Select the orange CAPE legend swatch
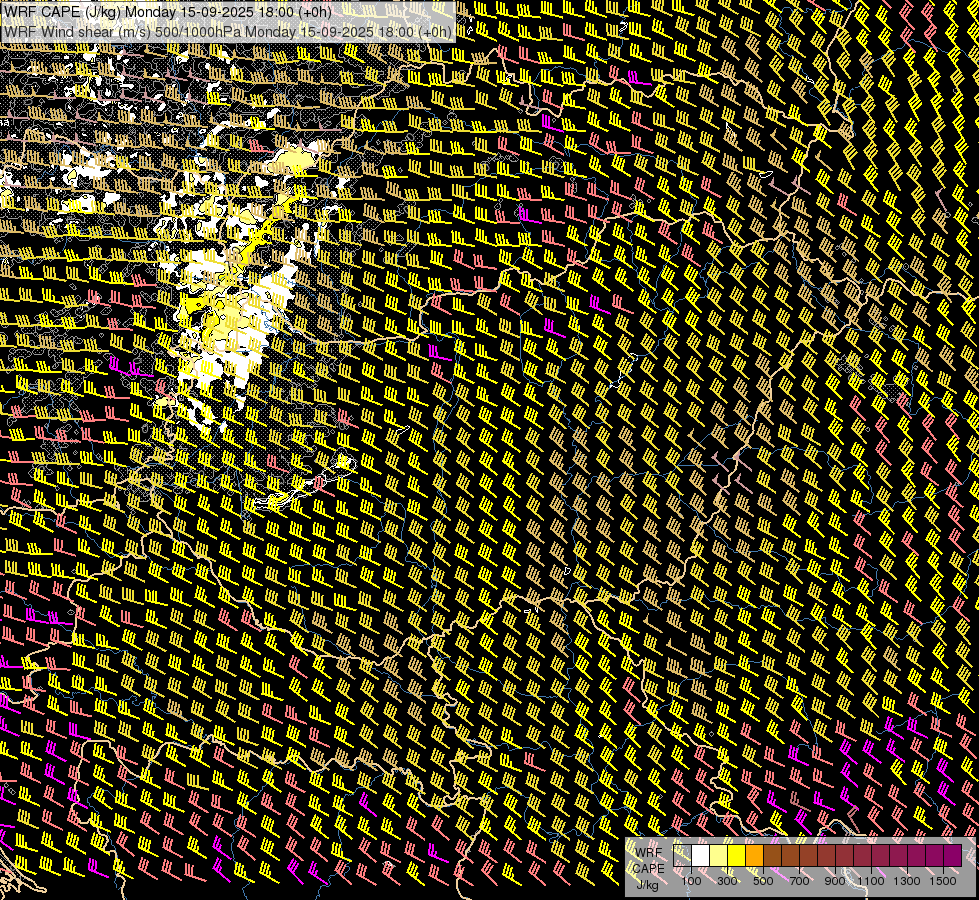 pyautogui.click(x=755, y=855)
